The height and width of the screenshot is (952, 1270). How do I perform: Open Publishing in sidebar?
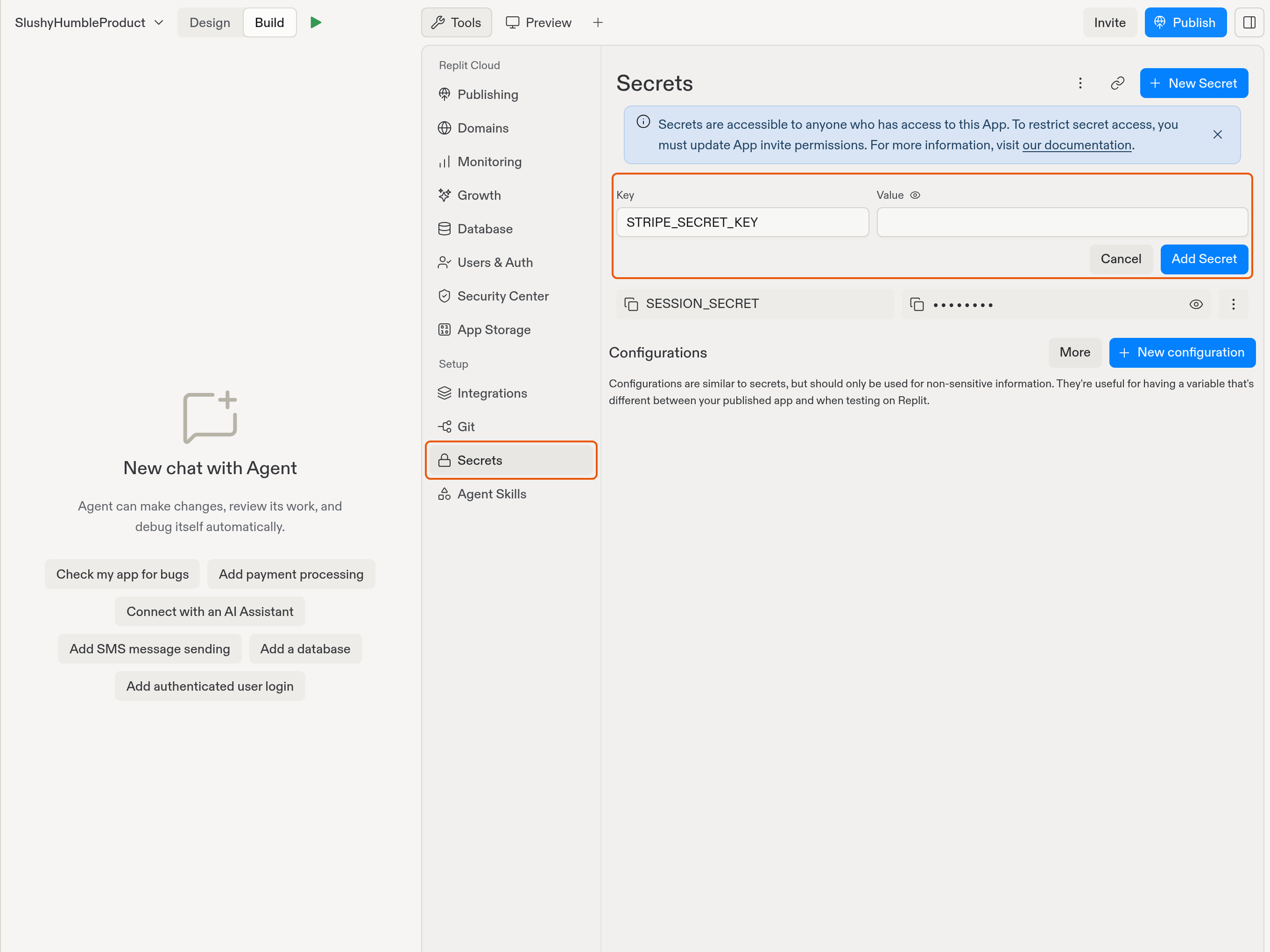coord(511,94)
